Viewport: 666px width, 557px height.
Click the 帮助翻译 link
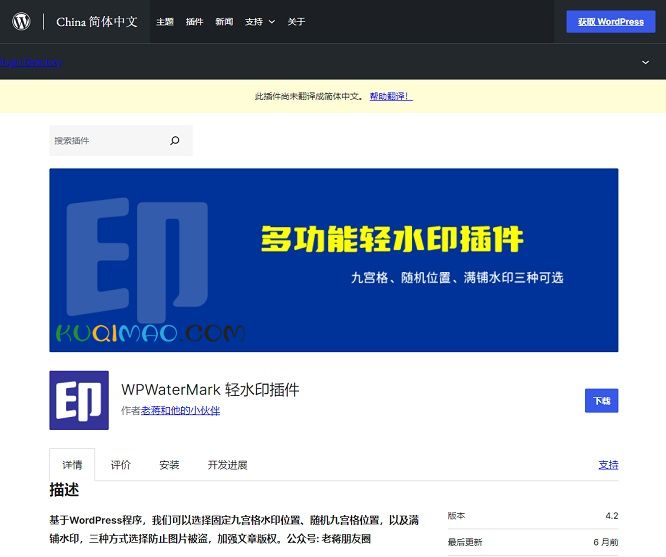click(x=391, y=96)
